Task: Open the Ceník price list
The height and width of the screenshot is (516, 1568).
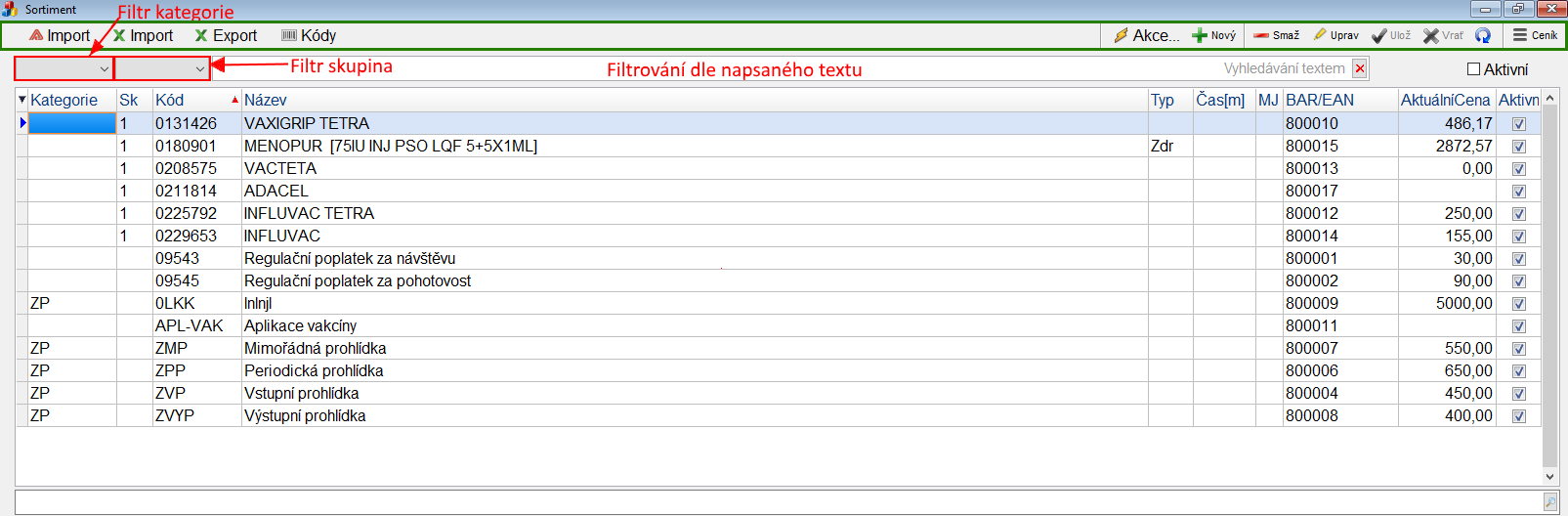Action: 1535,35
